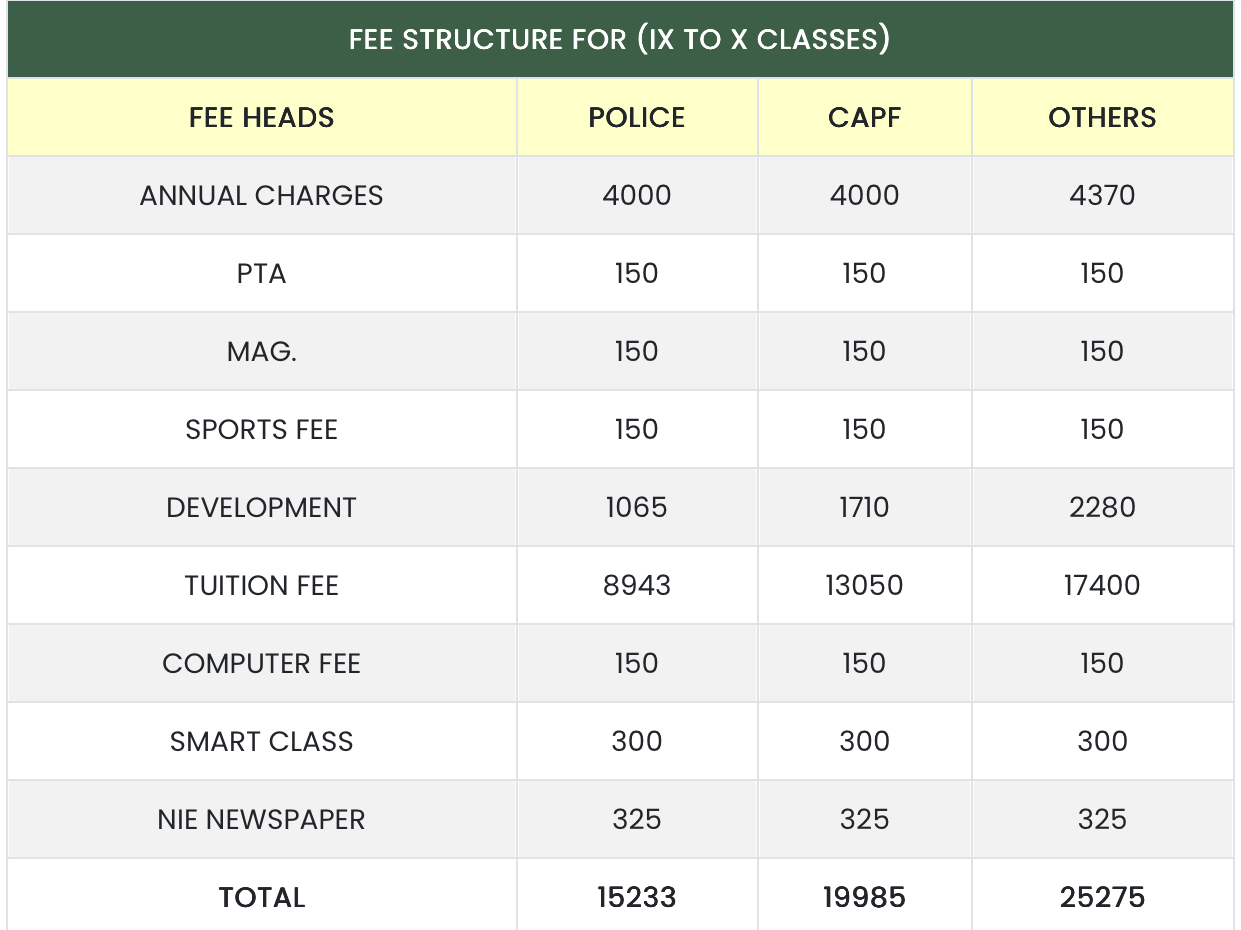Click the TUITION FEE row label
The height and width of the screenshot is (930, 1241).
[262, 585]
